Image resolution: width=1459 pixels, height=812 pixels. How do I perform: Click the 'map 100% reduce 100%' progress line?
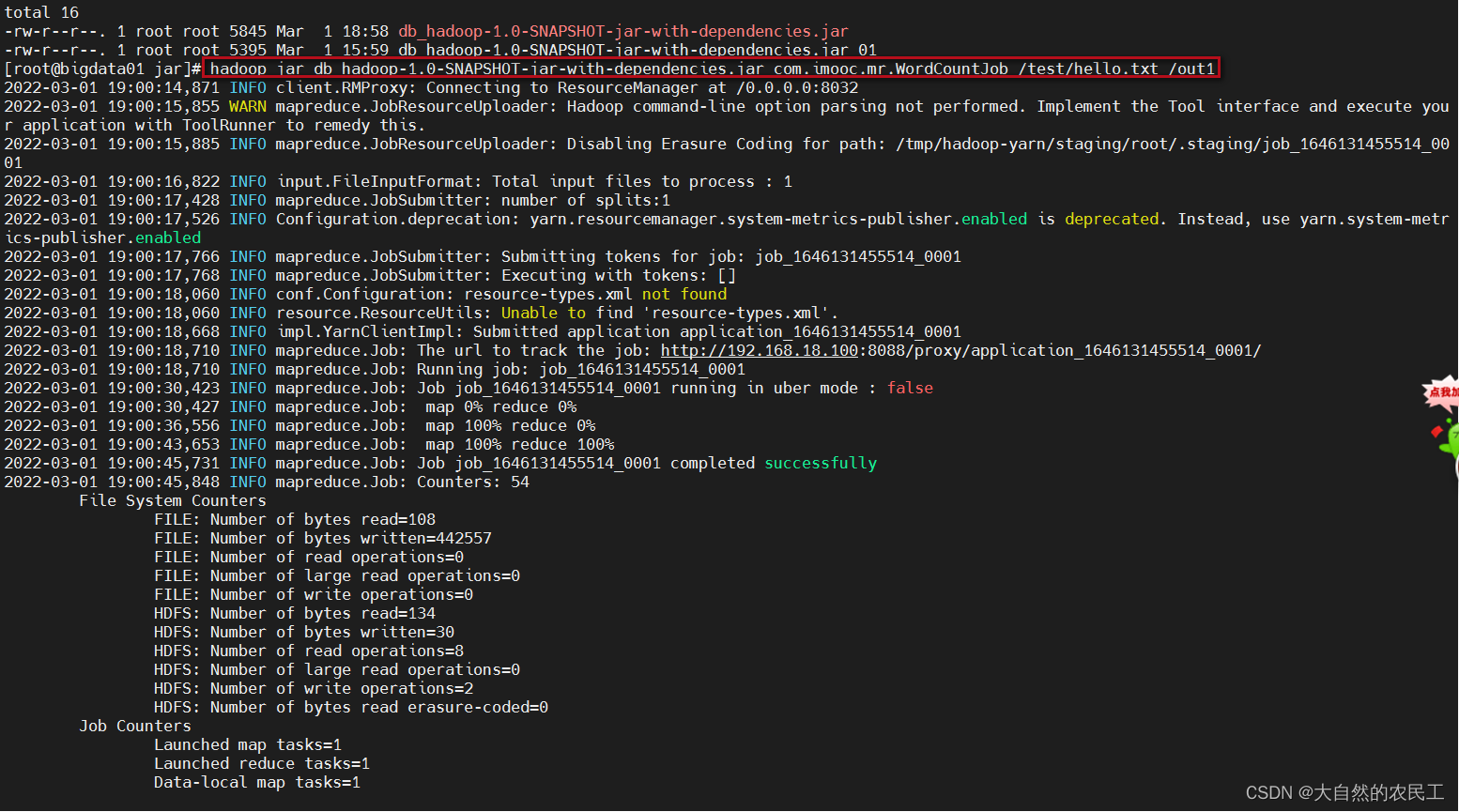tap(520, 444)
